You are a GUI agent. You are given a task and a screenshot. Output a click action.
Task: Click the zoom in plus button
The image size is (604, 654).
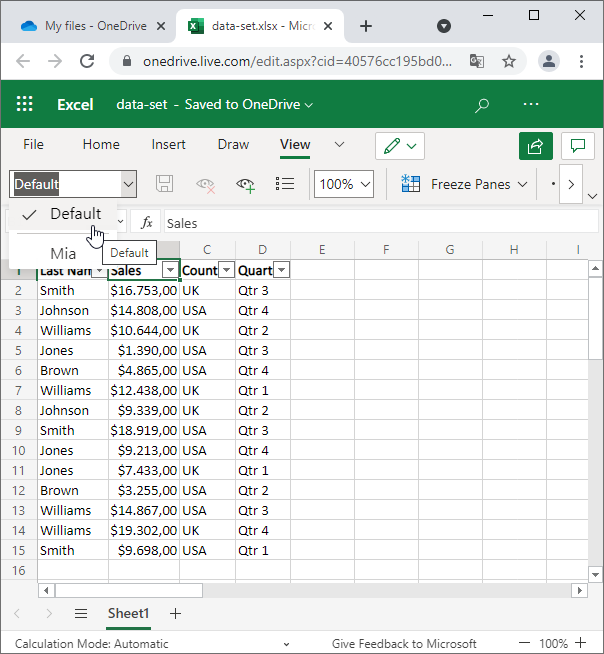[583, 644]
